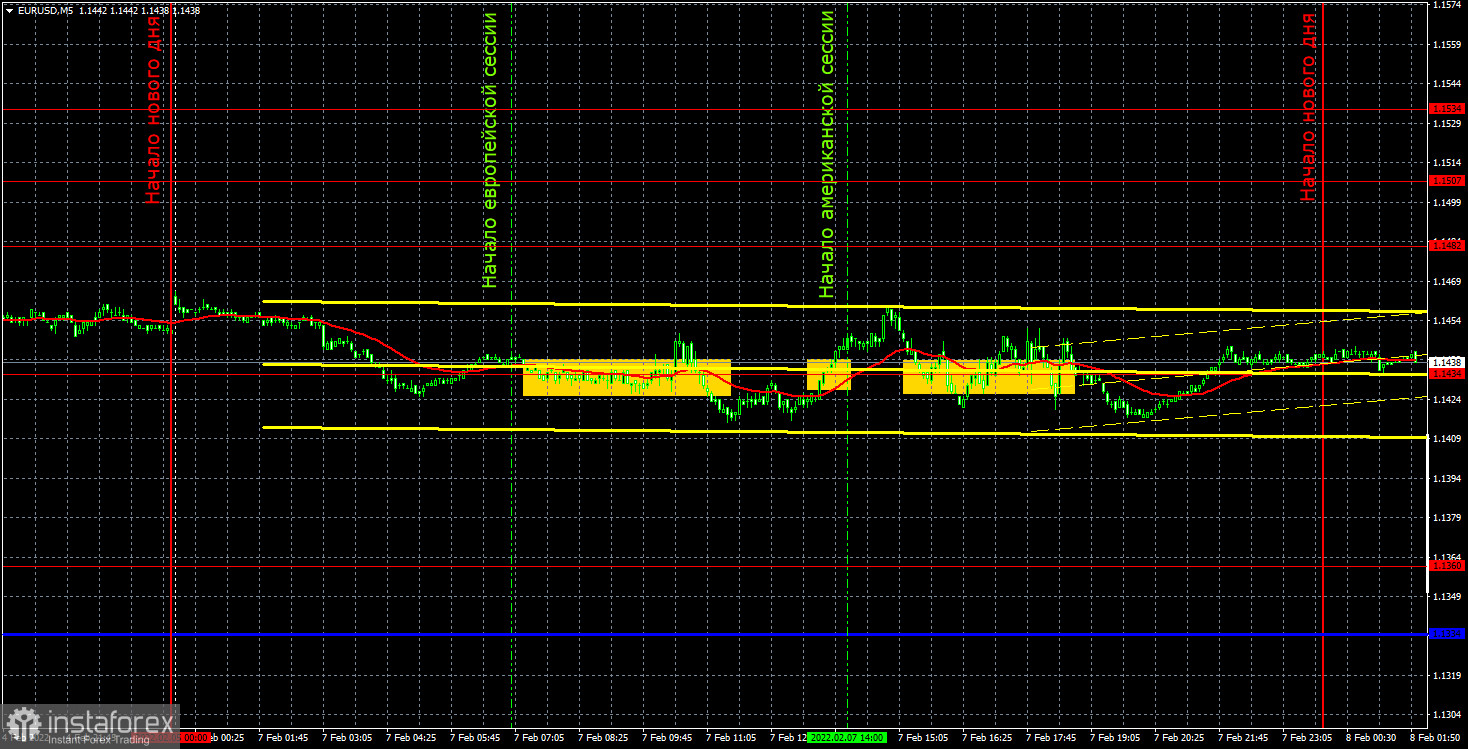1468x749 pixels.
Task: Click the '7 Feb 15:05' time axis label
Action: [923, 737]
